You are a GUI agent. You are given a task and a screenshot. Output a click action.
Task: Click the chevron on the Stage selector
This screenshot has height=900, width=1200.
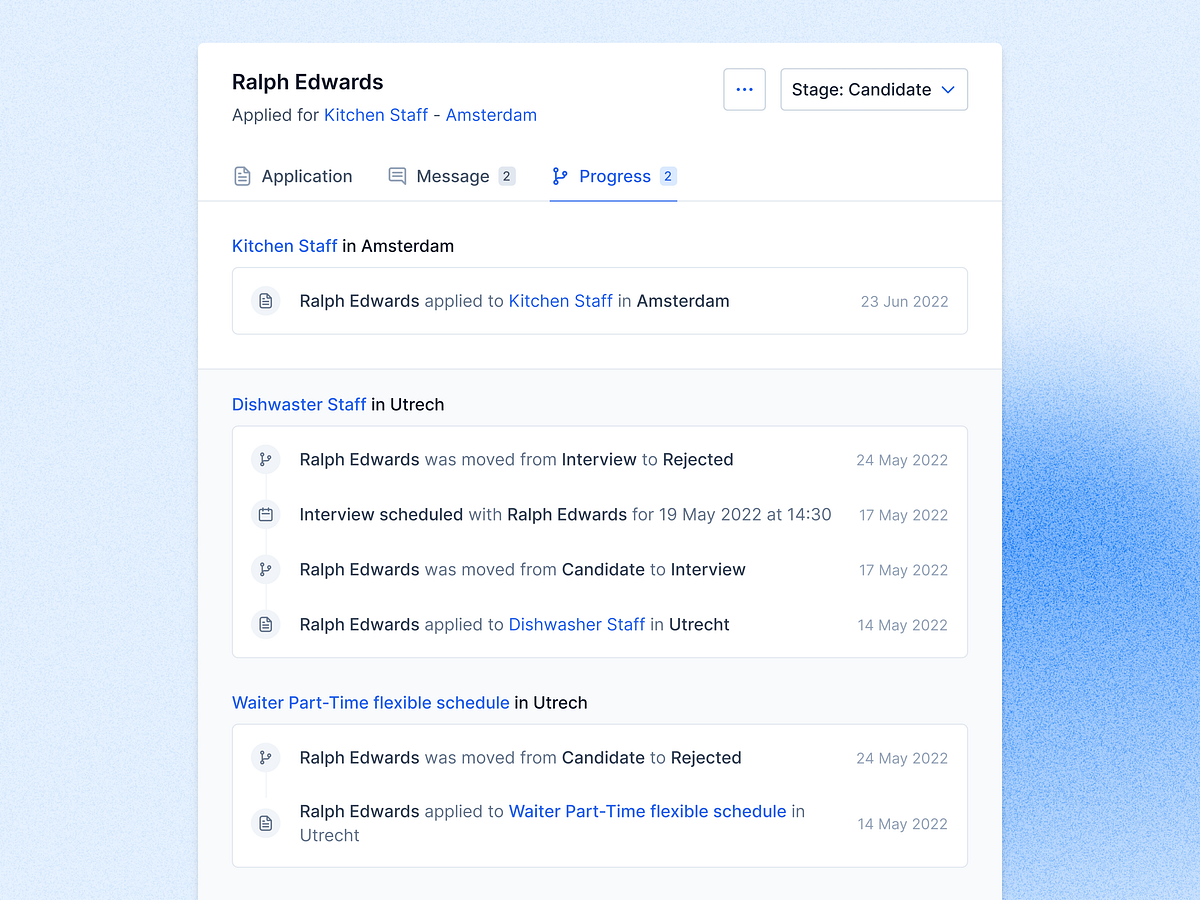click(x=948, y=89)
